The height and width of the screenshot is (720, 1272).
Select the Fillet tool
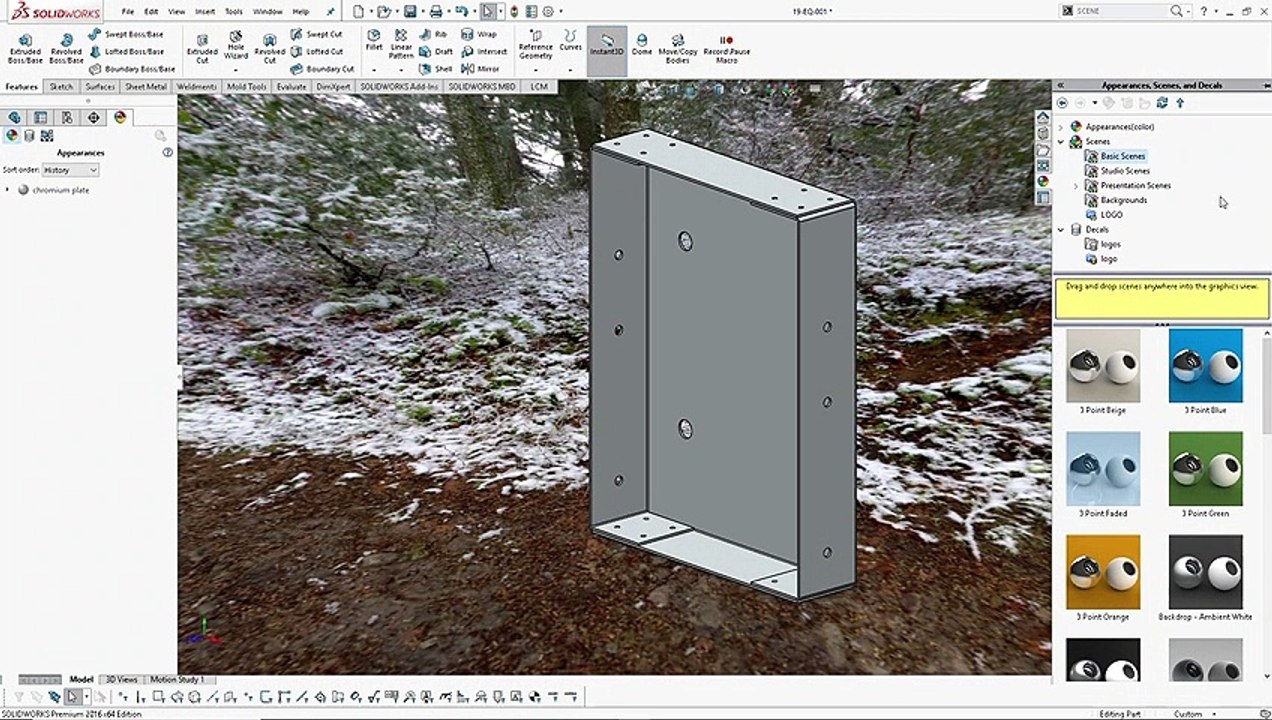(x=374, y=40)
